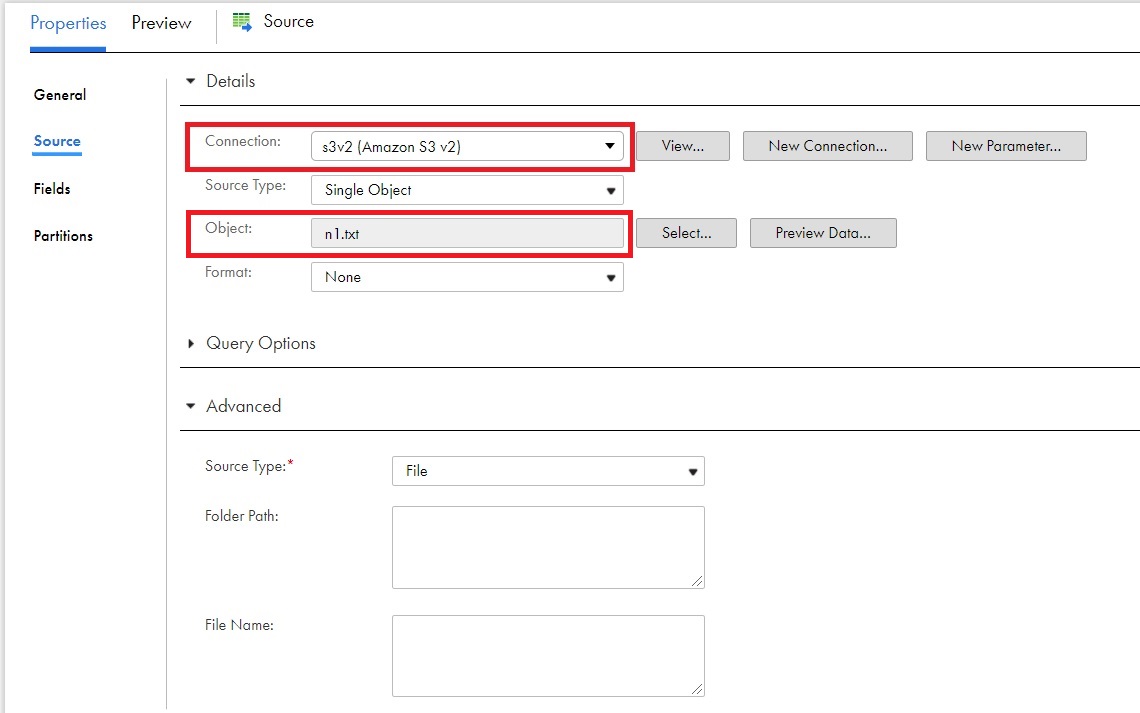The height and width of the screenshot is (713, 1140).
Task: Click the Format: label
Action: coord(228,273)
